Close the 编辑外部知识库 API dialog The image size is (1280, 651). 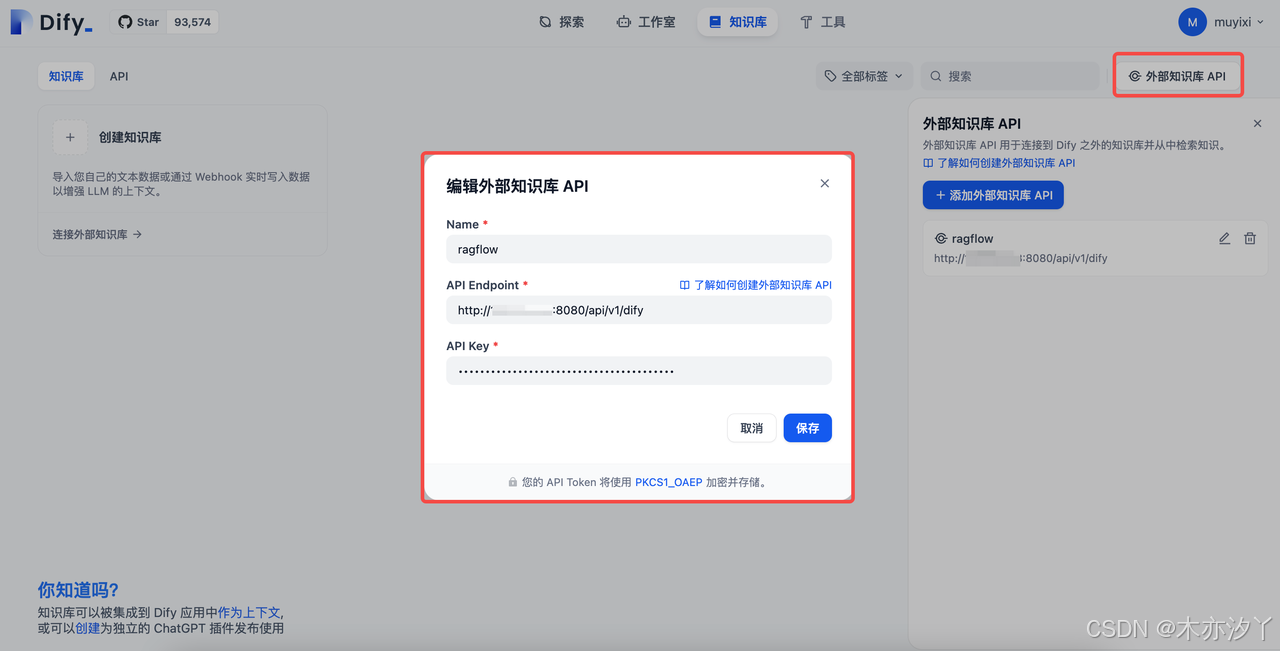[x=824, y=183]
